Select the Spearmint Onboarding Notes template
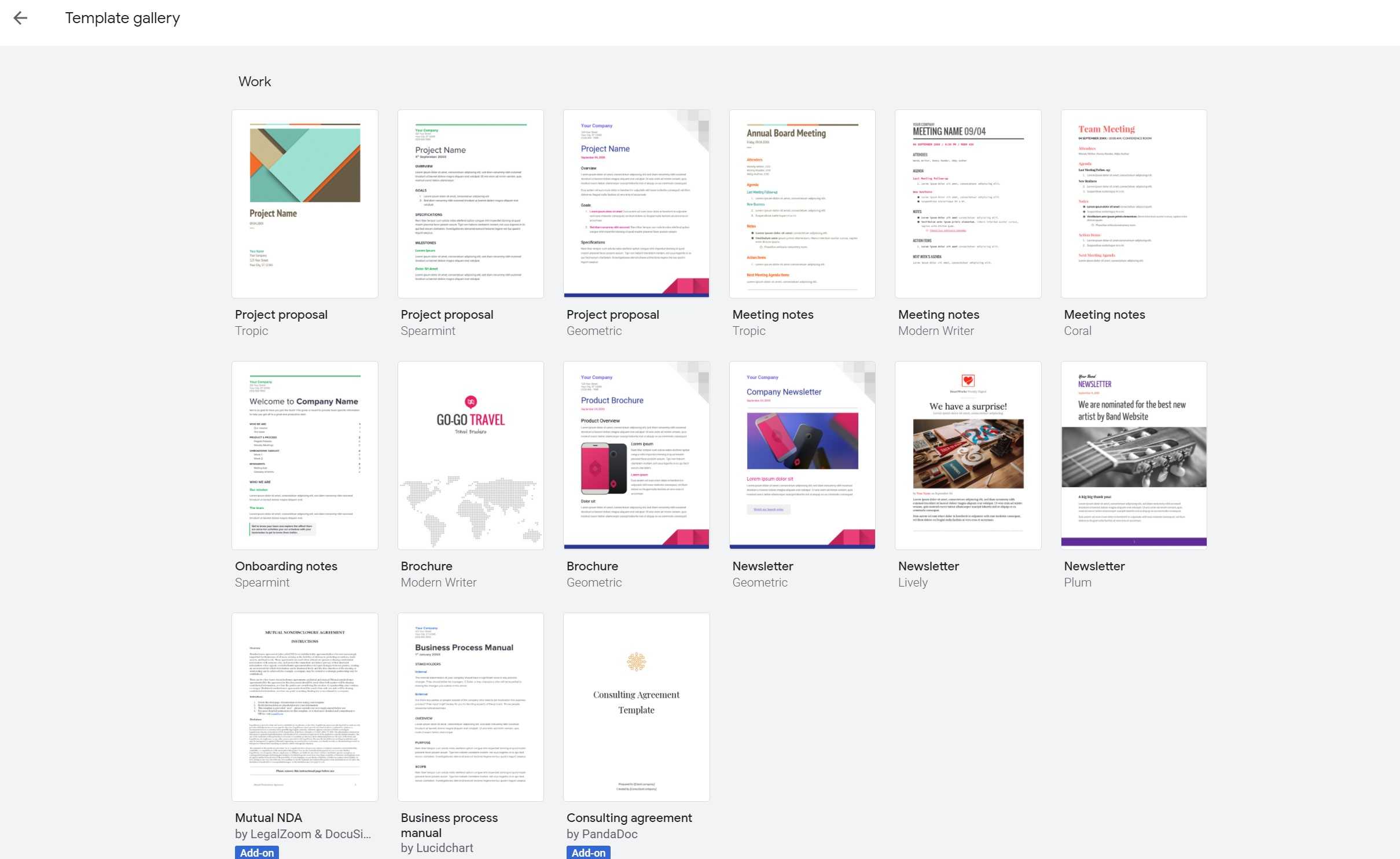This screenshot has width=1400, height=859. 305,455
